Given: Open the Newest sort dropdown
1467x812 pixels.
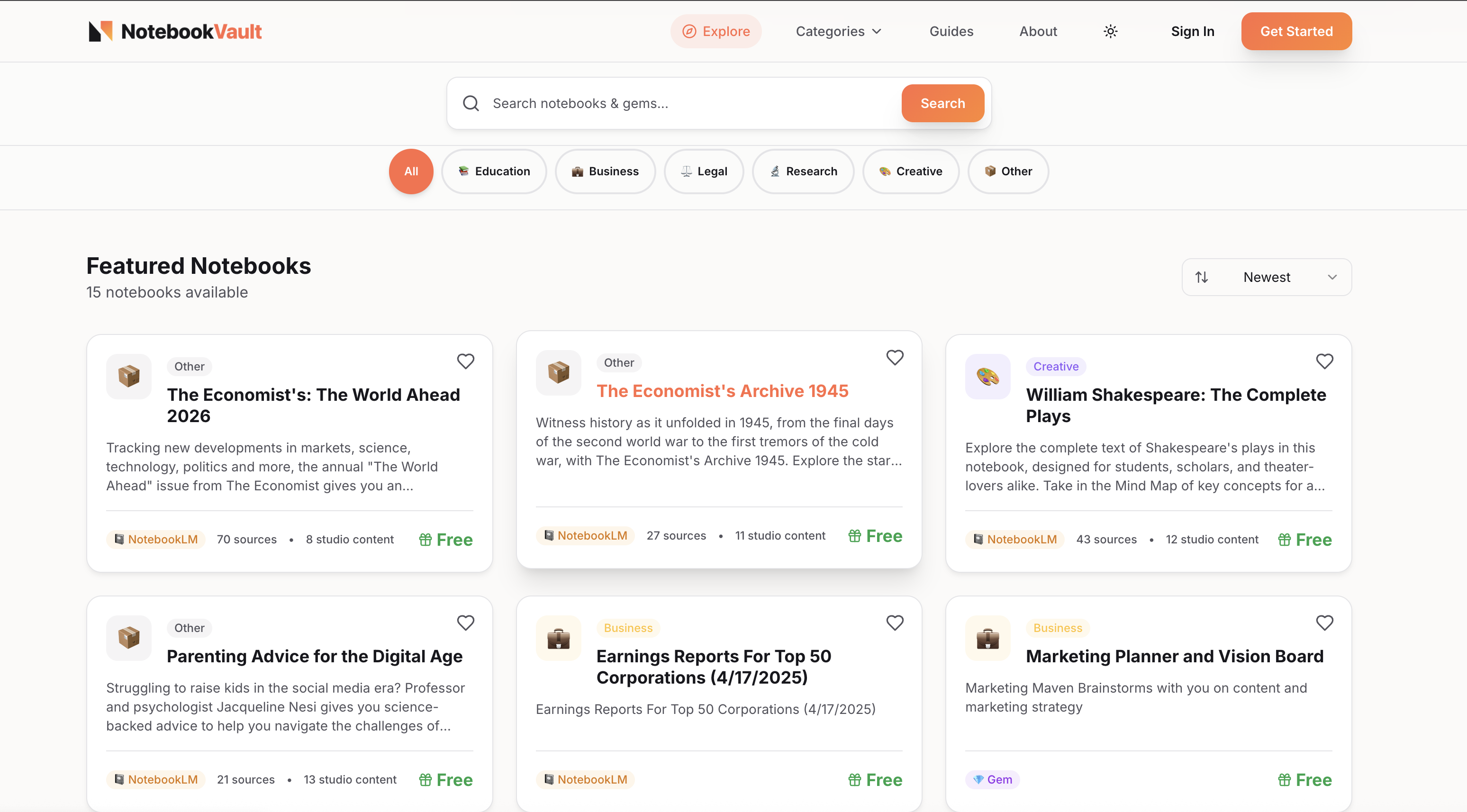Looking at the screenshot, I should click(x=1267, y=277).
